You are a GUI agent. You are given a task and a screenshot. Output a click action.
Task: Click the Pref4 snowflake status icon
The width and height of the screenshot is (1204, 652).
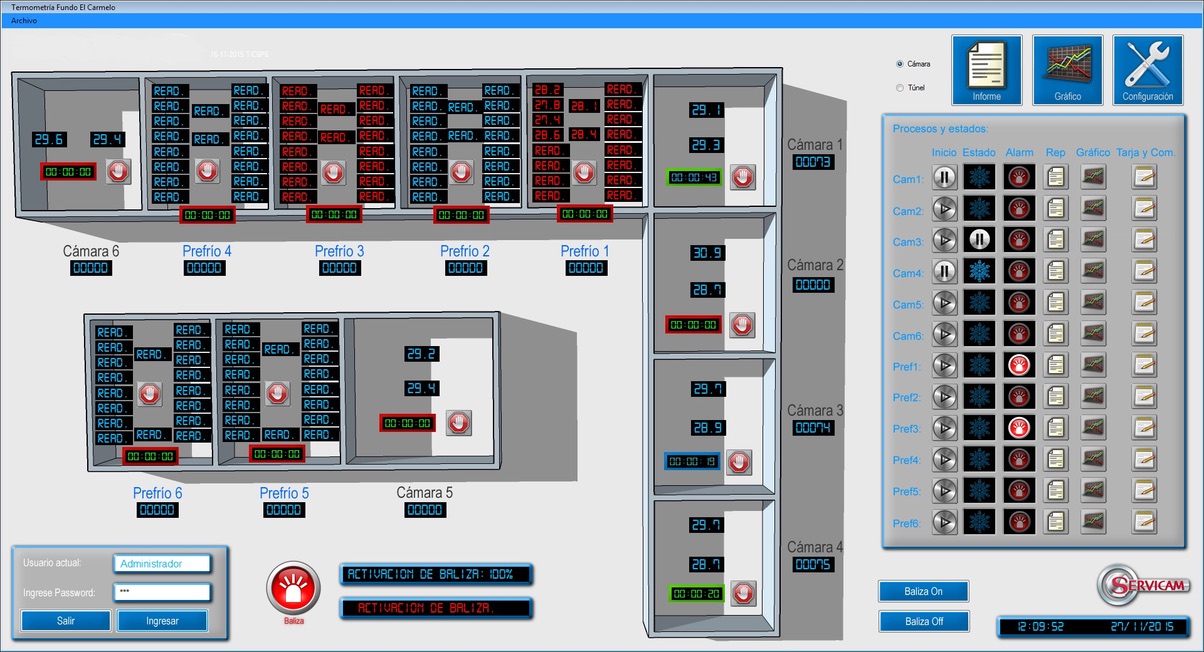(x=979, y=459)
